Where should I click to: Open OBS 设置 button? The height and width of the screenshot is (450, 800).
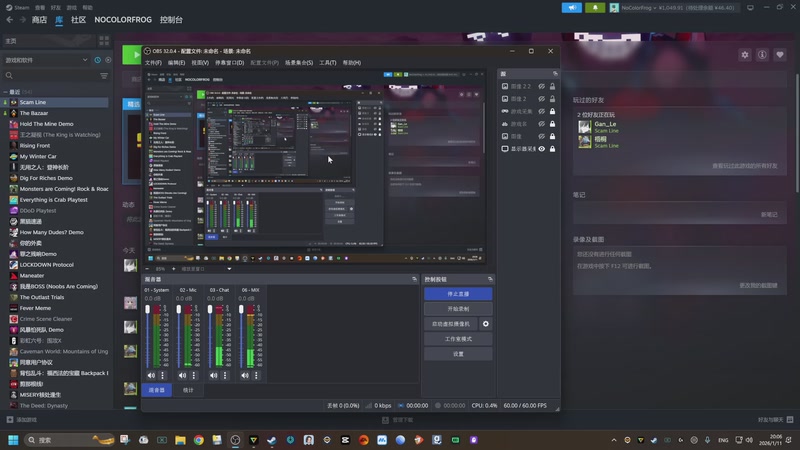click(458, 354)
